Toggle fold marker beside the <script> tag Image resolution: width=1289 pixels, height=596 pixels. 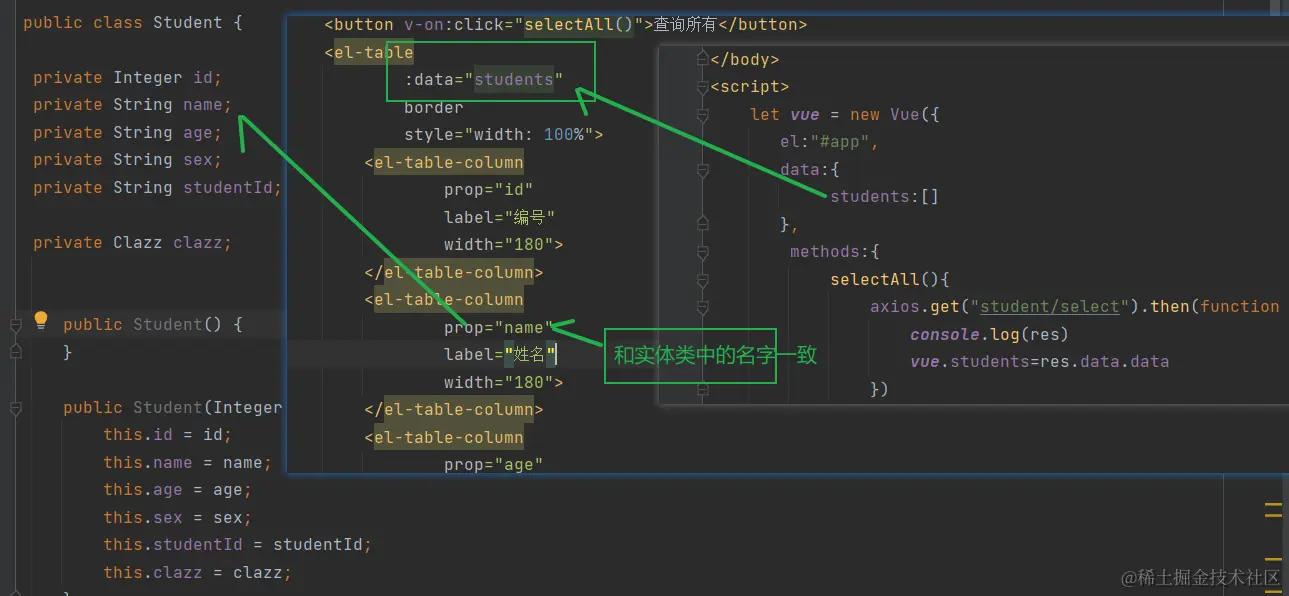pos(702,87)
